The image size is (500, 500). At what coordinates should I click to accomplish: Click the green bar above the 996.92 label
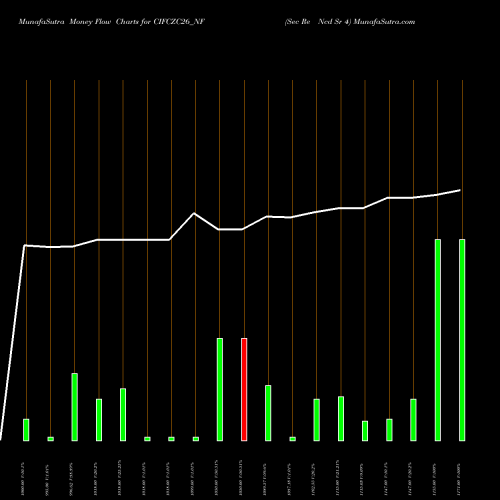tap(75, 407)
